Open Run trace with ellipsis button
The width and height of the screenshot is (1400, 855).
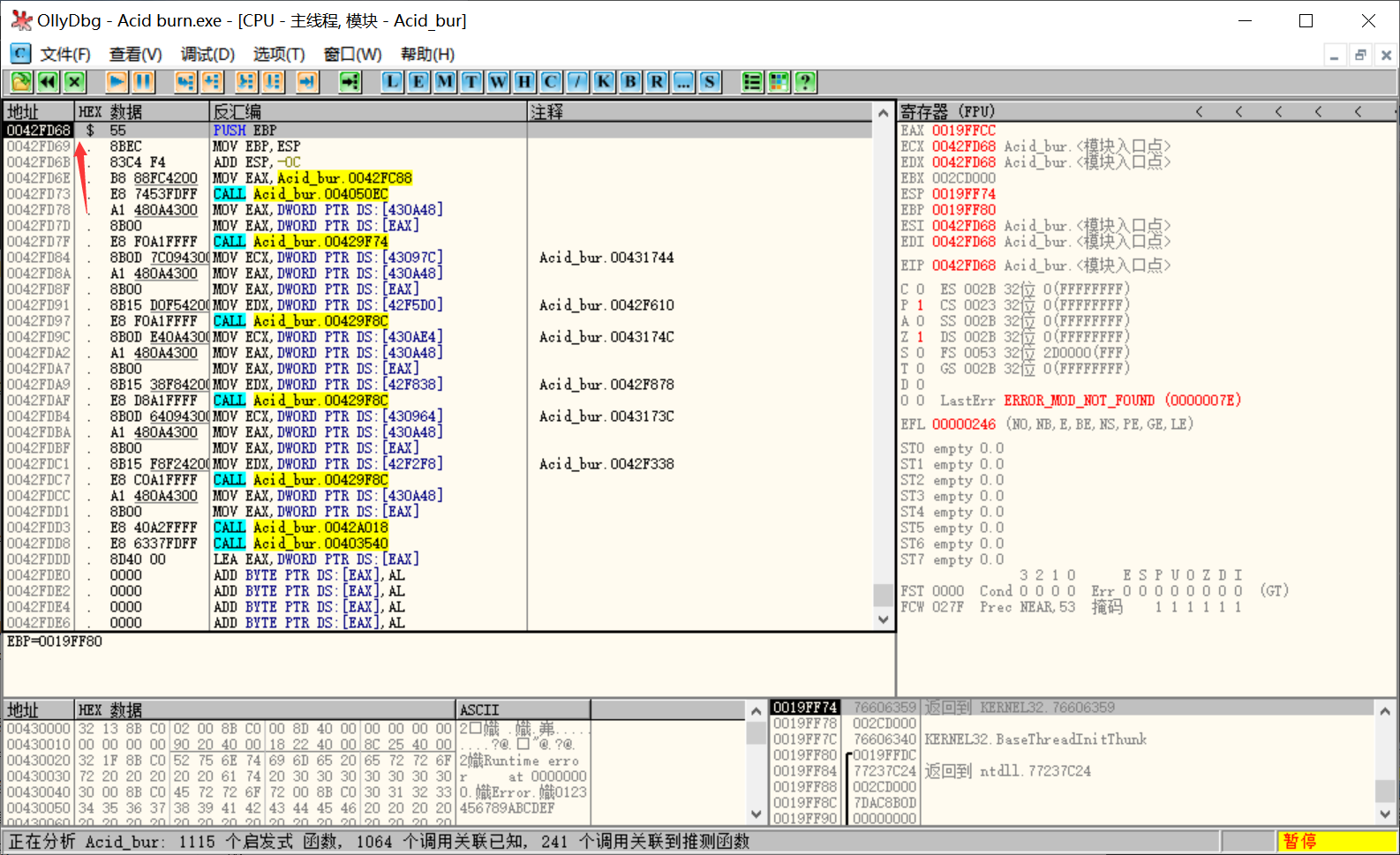pyautogui.click(x=683, y=82)
